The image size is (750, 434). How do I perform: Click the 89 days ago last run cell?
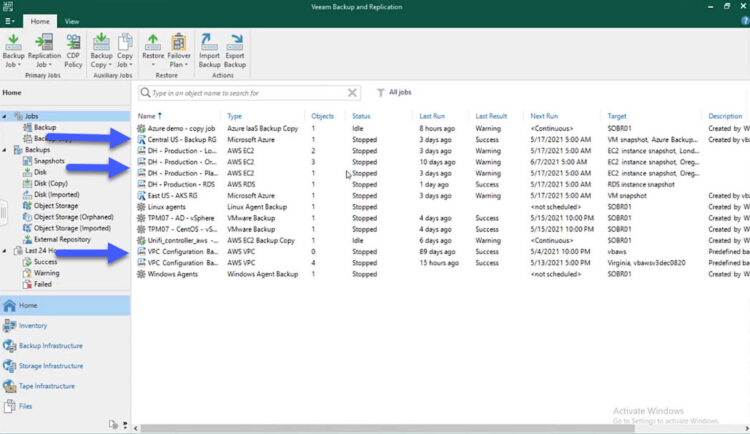point(438,252)
